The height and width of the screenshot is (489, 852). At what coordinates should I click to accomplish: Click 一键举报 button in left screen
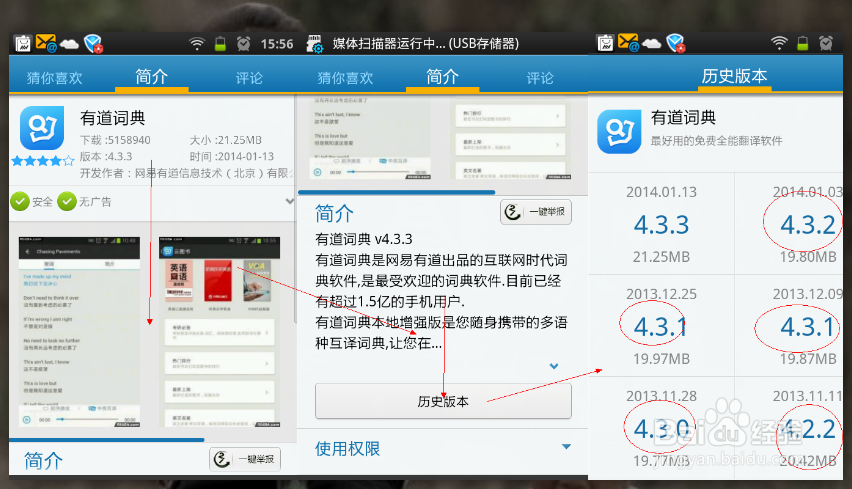click(245, 459)
